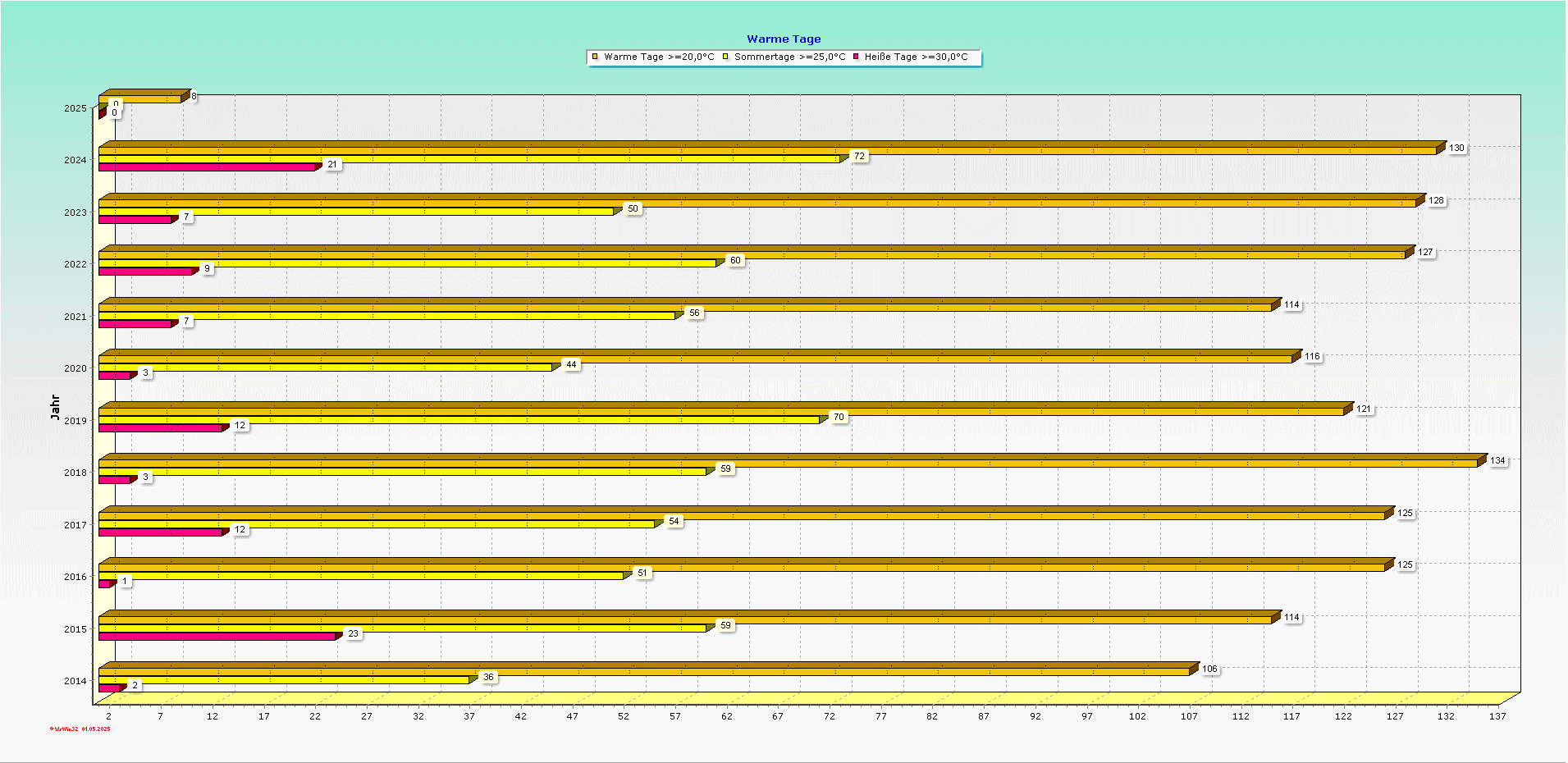Viewport: 1568px width, 763px height.
Task: Click the value label 56 for 2021
Action: (694, 313)
